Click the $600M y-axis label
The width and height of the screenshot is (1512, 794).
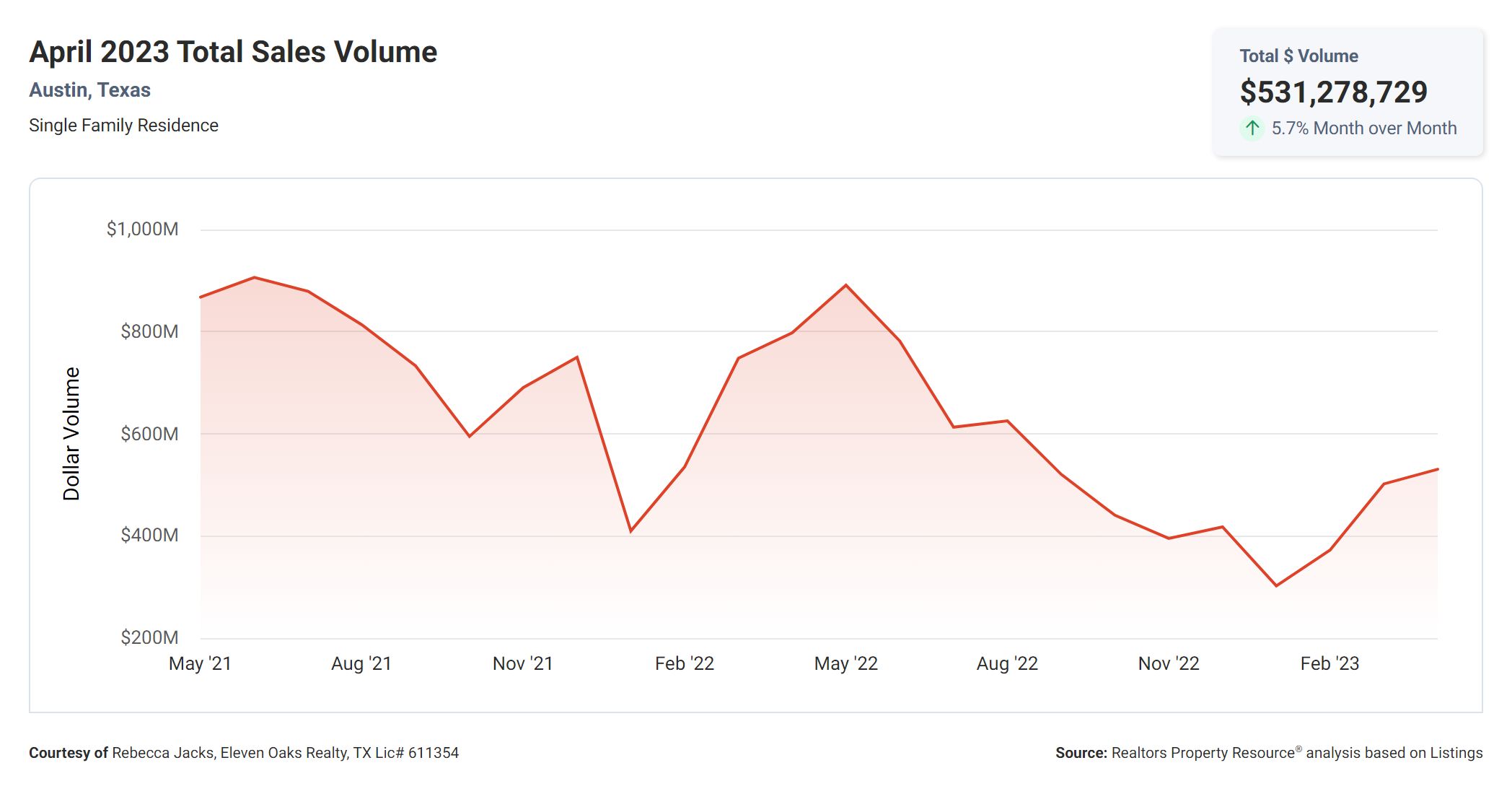[149, 434]
